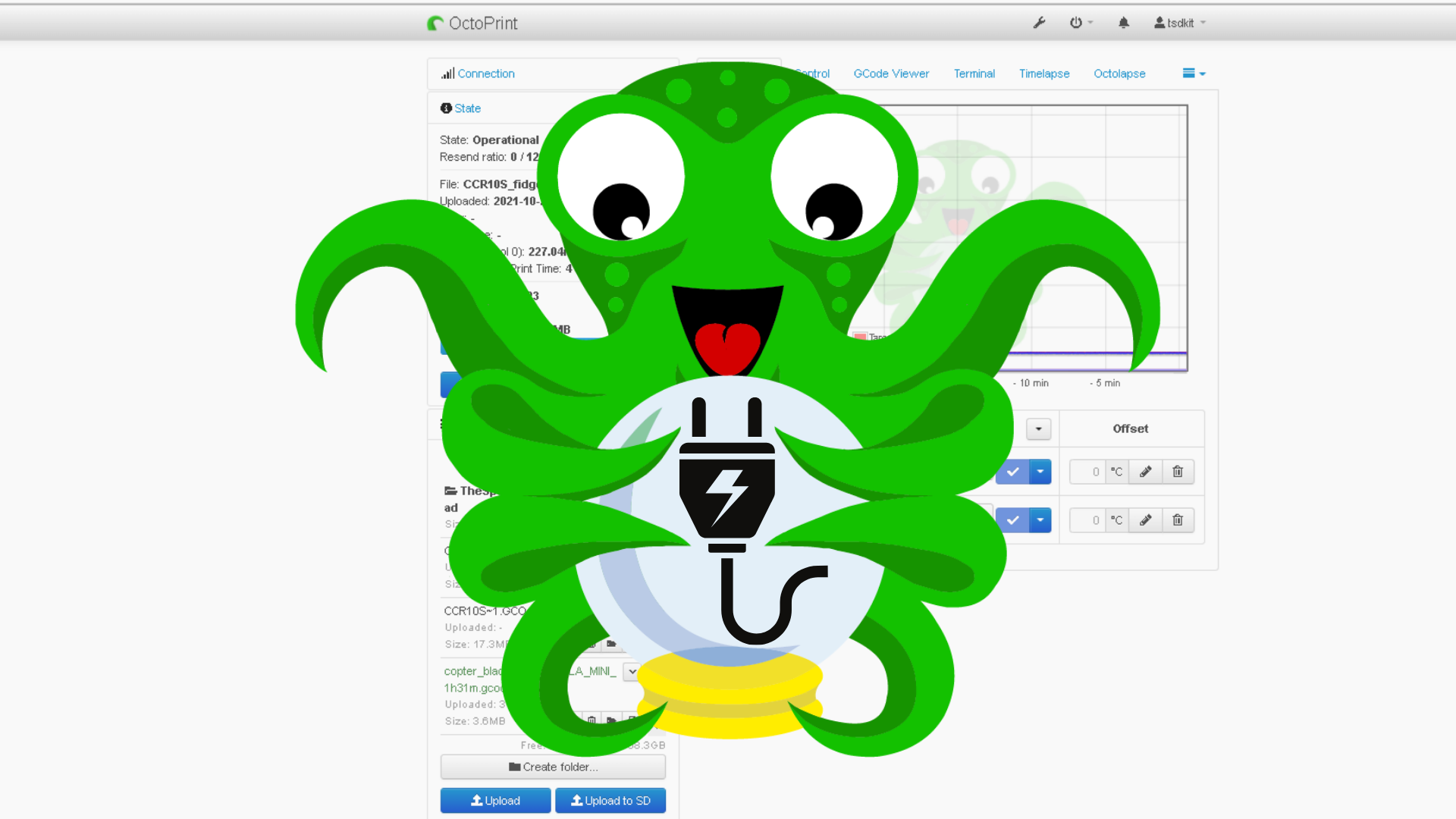Click the Upload to SD button
Viewport: 1456px width, 819px height.
point(610,801)
